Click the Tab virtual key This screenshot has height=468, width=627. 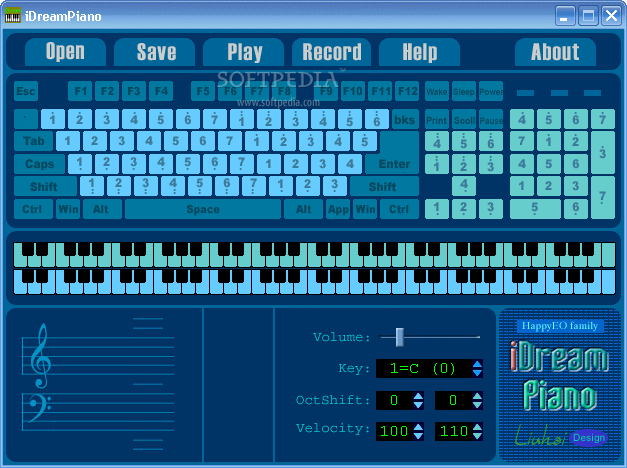(34, 141)
